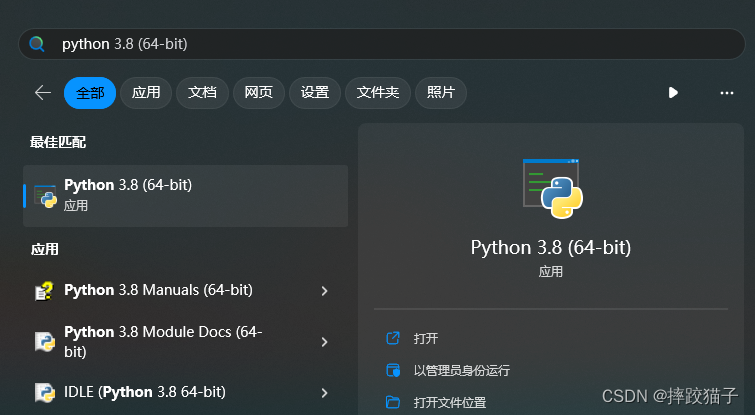Open the three-dot more options menu

coord(727,93)
